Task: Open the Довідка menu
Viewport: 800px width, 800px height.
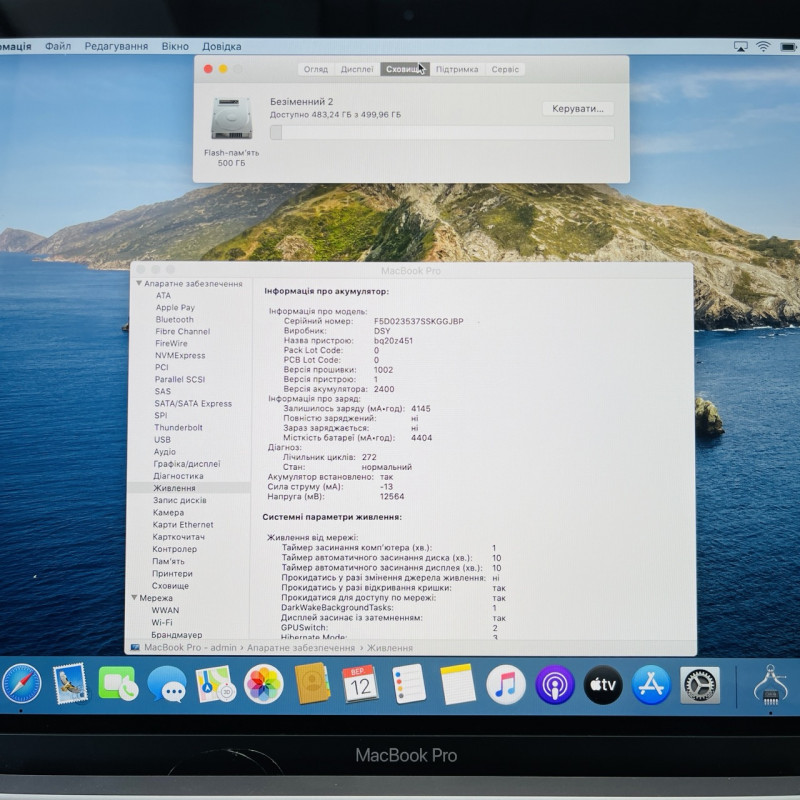Action: (221, 46)
